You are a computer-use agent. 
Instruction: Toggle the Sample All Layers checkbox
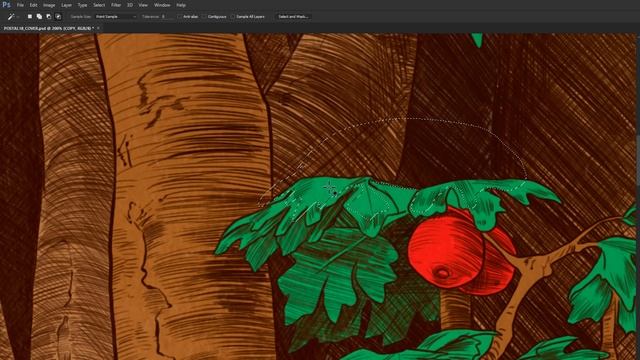point(233,17)
